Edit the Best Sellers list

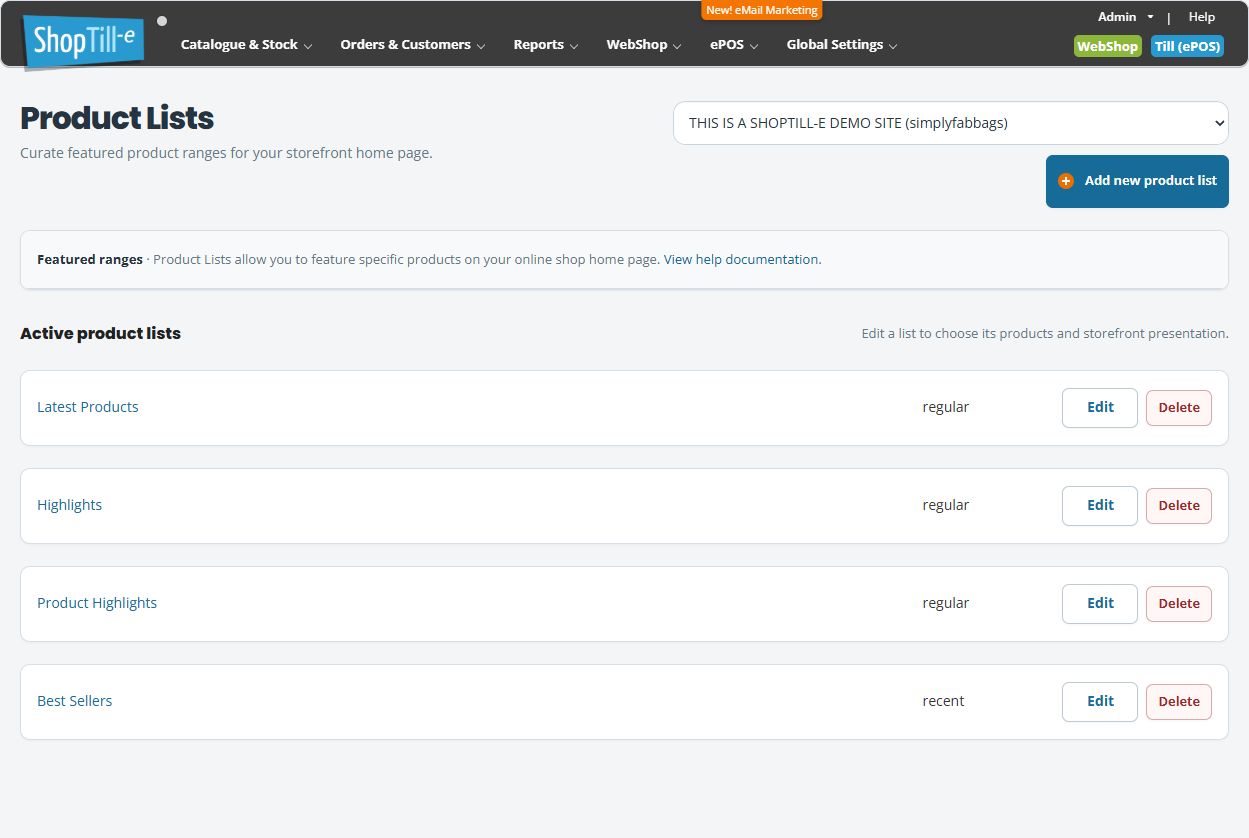1100,701
